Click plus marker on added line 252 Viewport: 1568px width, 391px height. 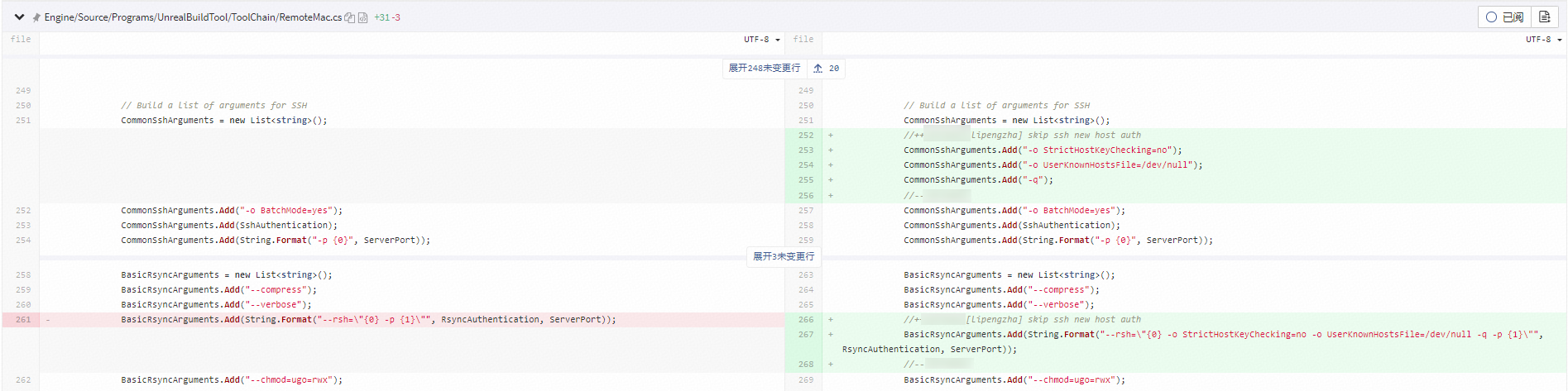pos(830,136)
